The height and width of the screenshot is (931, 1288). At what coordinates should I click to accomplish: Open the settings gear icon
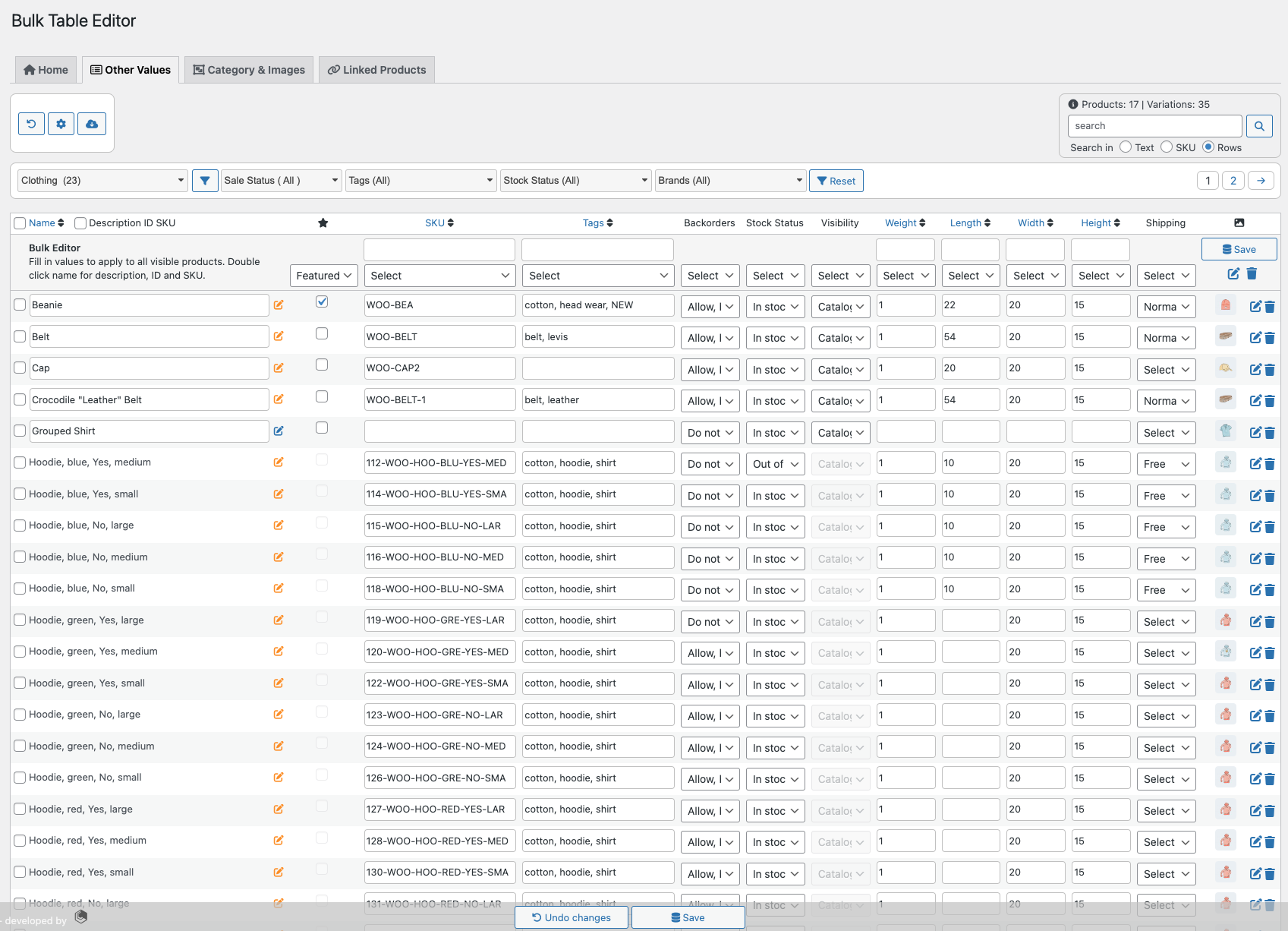61,123
